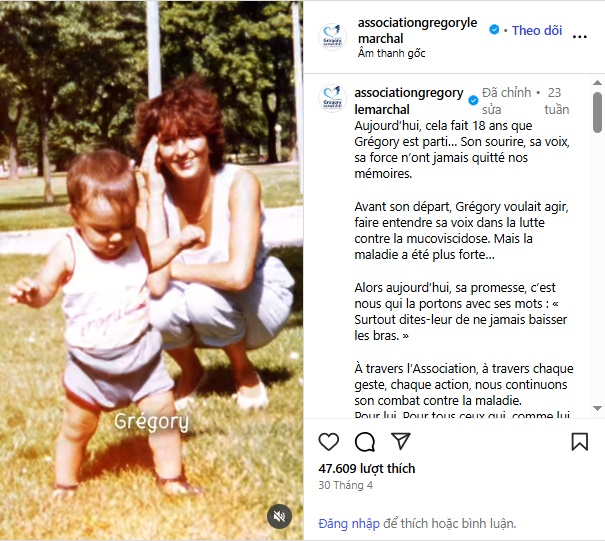Share post using paper plane icon
Screen dimensions: 605x541
click(x=401, y=441)
